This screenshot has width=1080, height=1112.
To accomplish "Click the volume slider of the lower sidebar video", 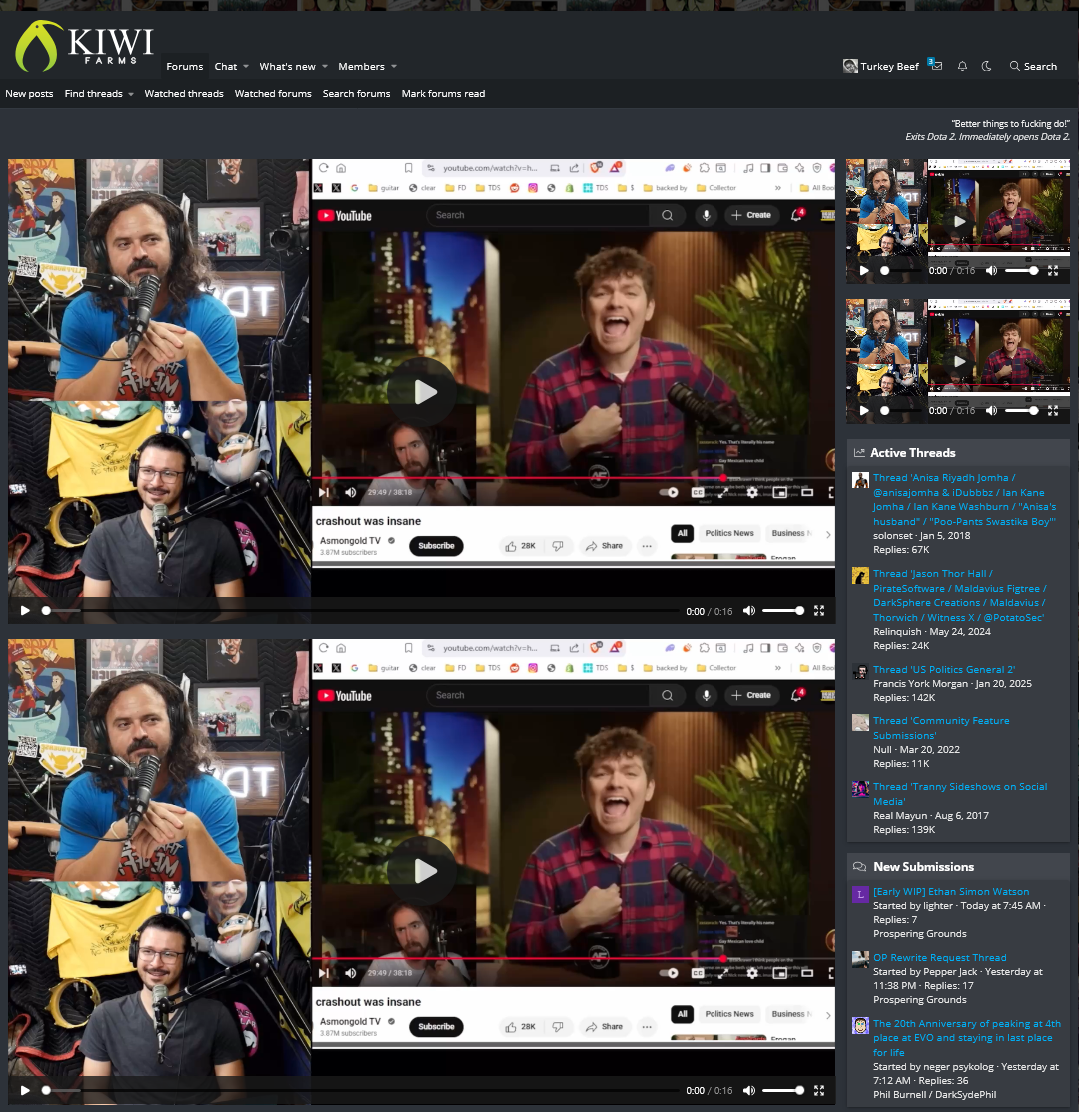I will (x=1022, y=410).
